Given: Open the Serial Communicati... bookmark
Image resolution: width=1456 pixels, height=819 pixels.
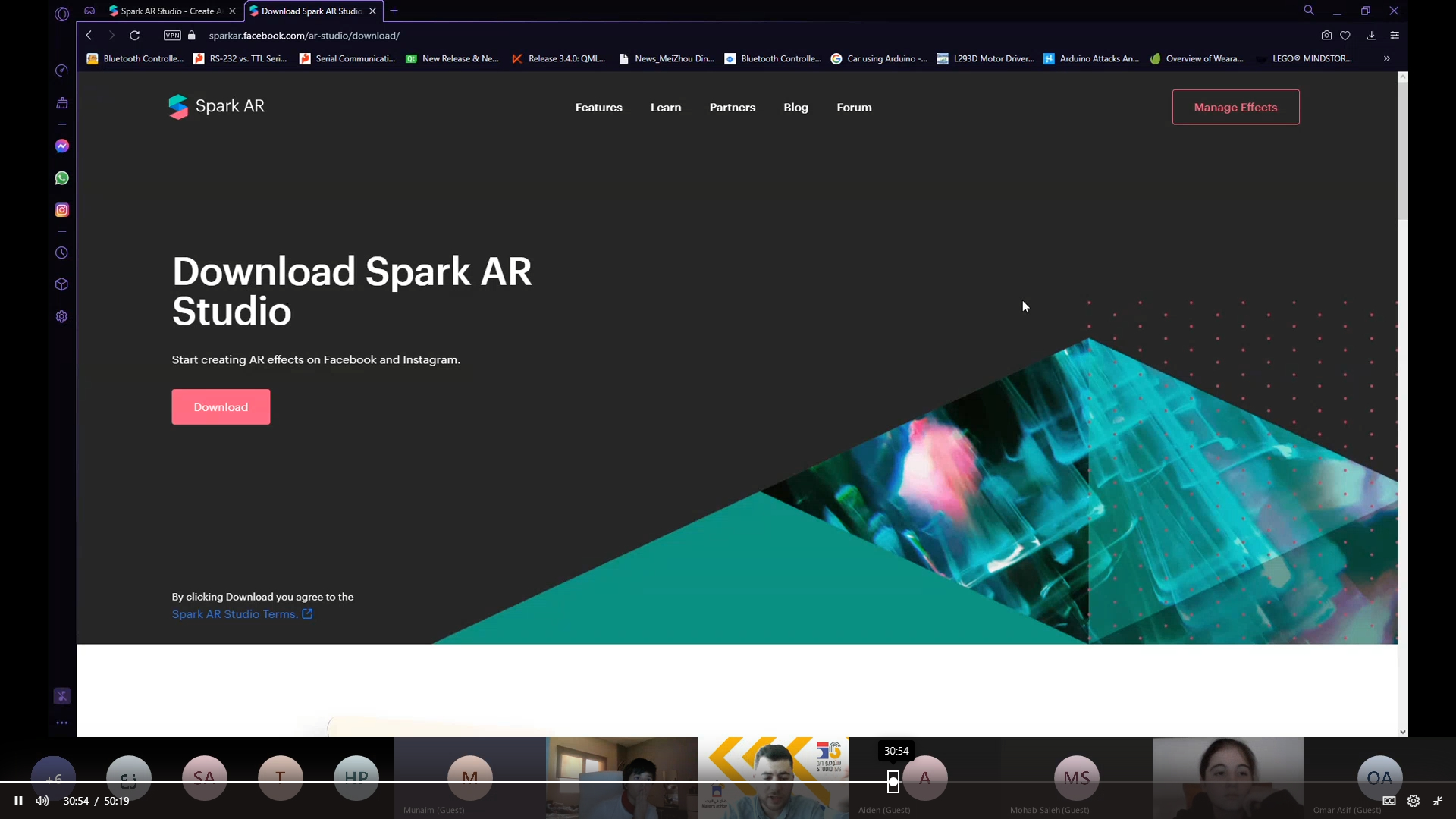Looking at the screenshot, I should (347, 58).
